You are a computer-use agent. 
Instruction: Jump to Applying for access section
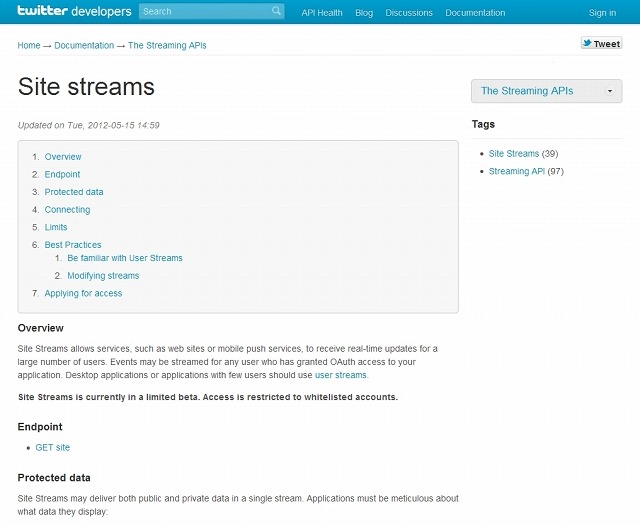(83, 294)
